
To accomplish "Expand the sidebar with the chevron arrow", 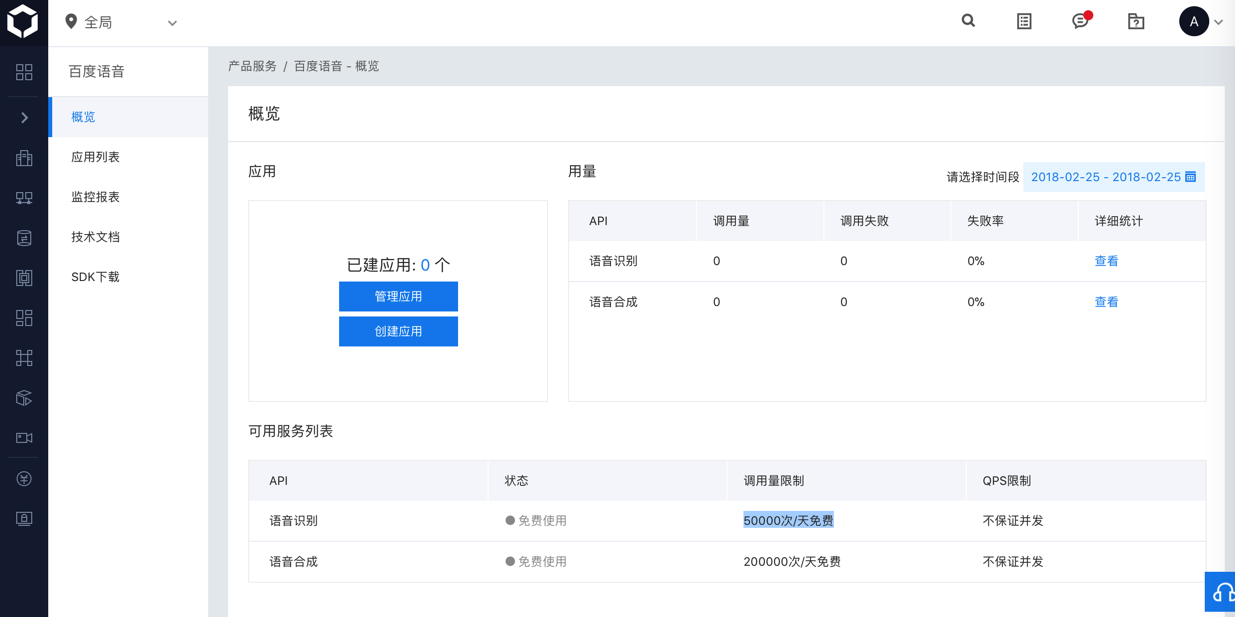I will pos(24,118).
